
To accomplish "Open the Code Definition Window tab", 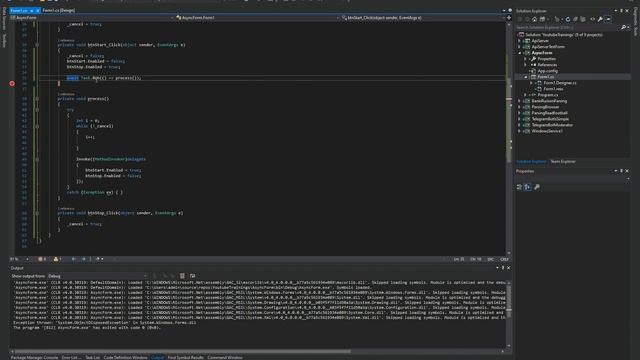I will 125,358.
